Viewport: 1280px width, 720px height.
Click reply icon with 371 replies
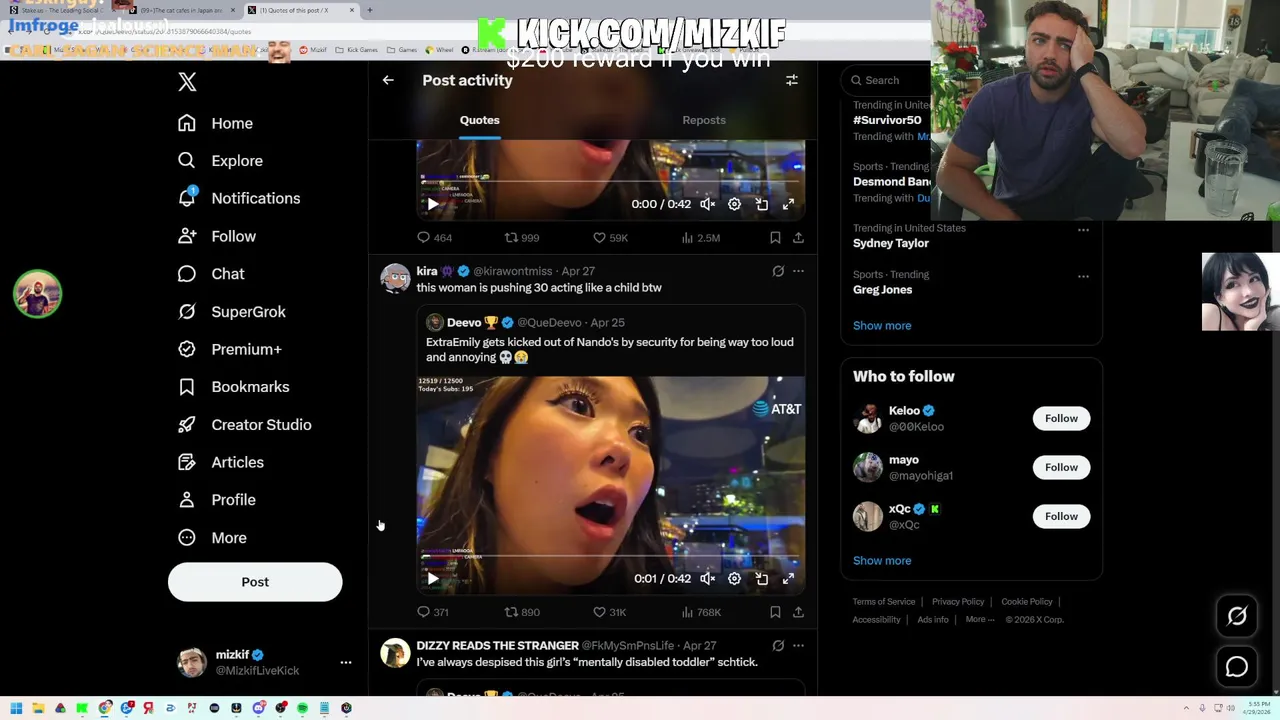[424, 612]
